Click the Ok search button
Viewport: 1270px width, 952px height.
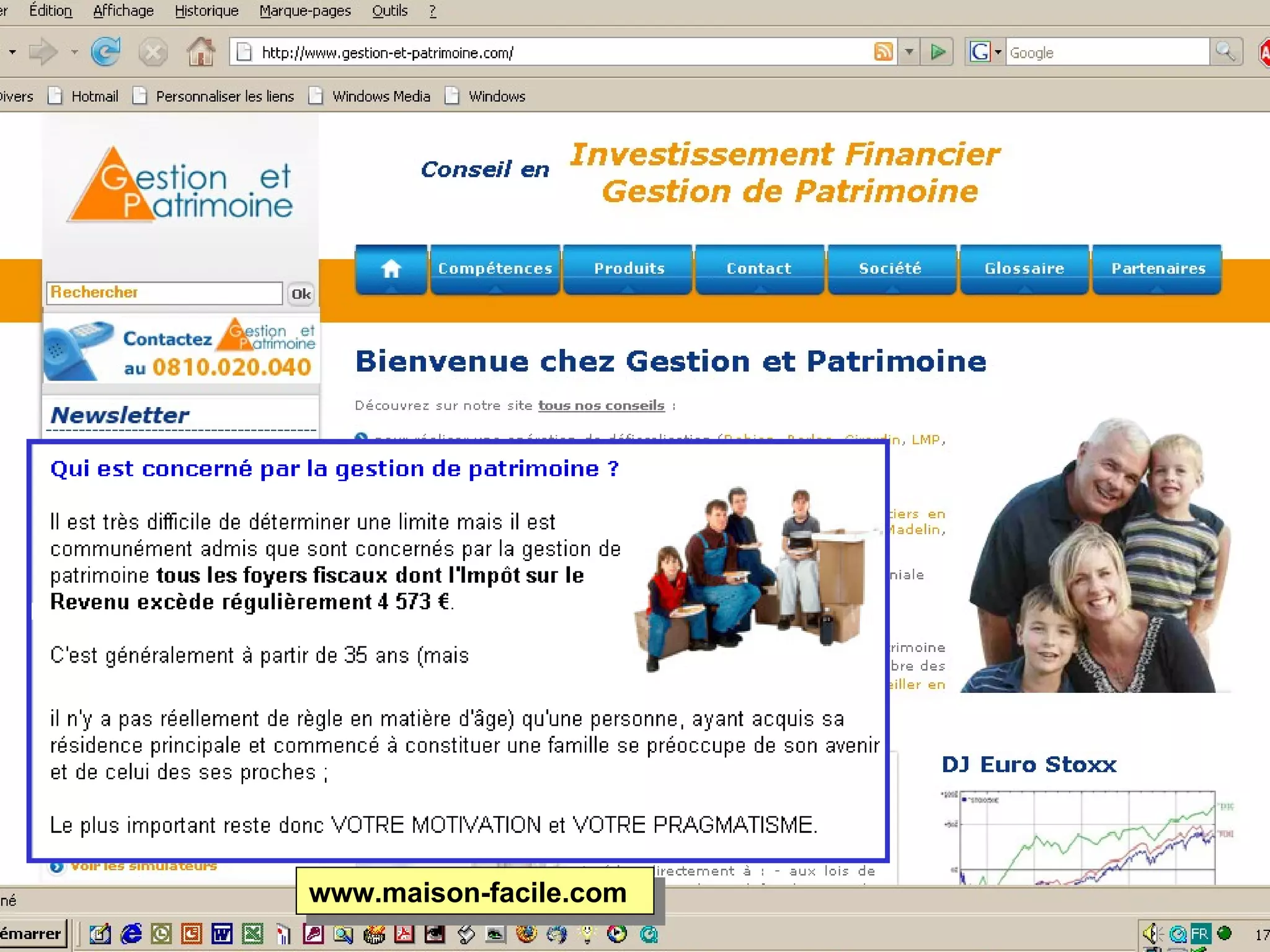301,294
